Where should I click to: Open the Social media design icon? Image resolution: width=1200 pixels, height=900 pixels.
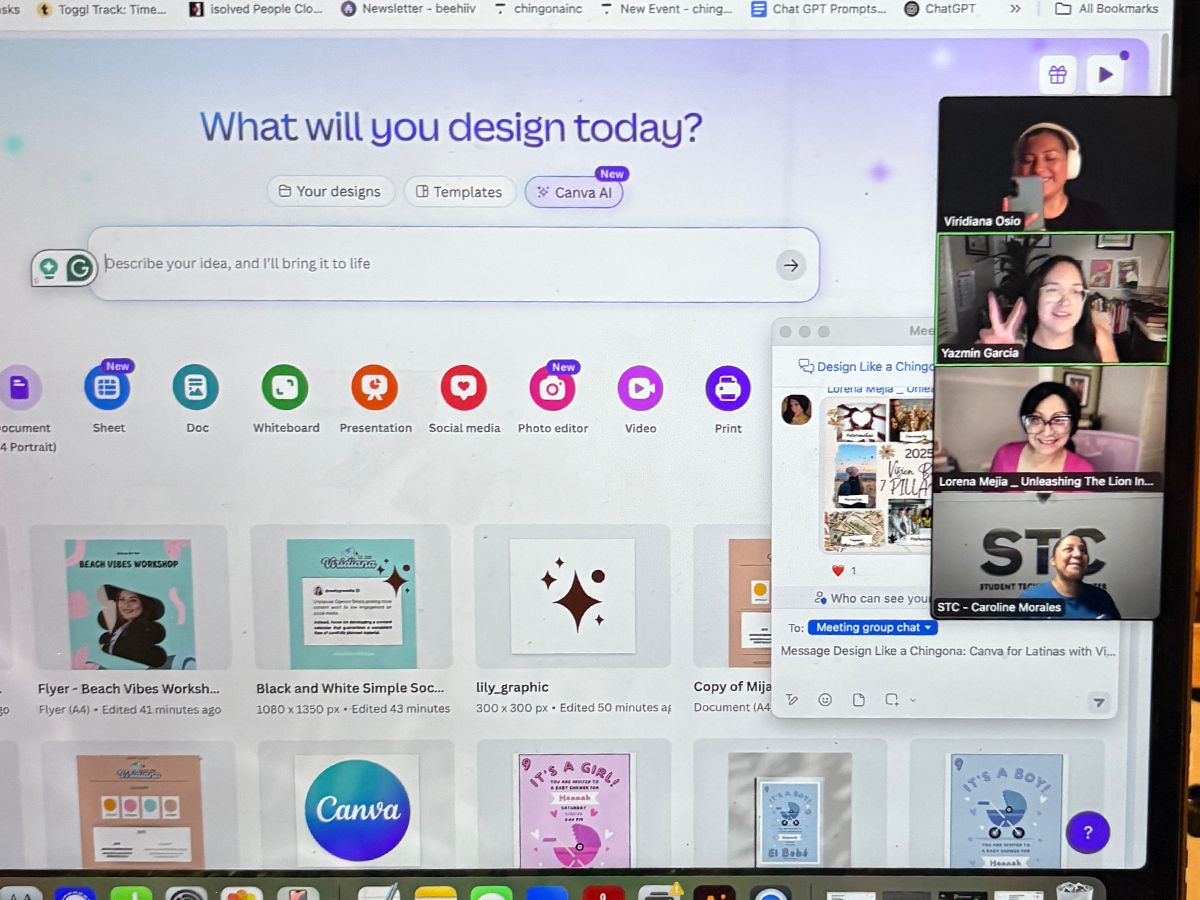pos(464,388)
